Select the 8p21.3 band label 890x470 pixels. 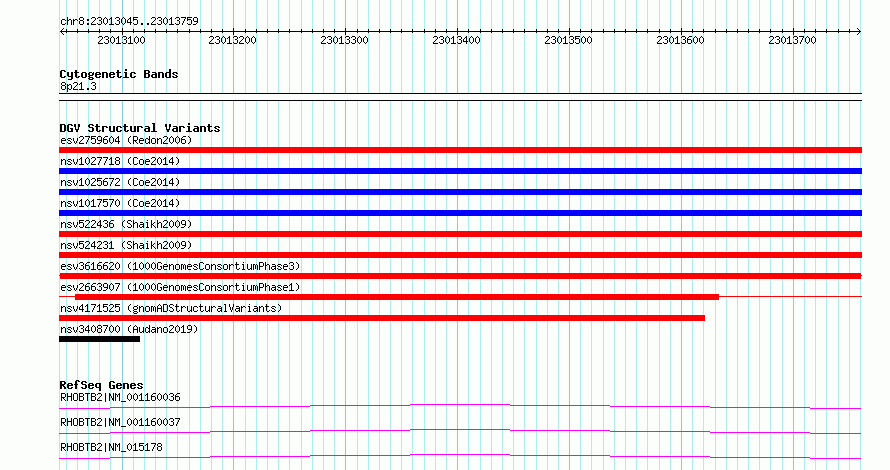pos(78,86)
